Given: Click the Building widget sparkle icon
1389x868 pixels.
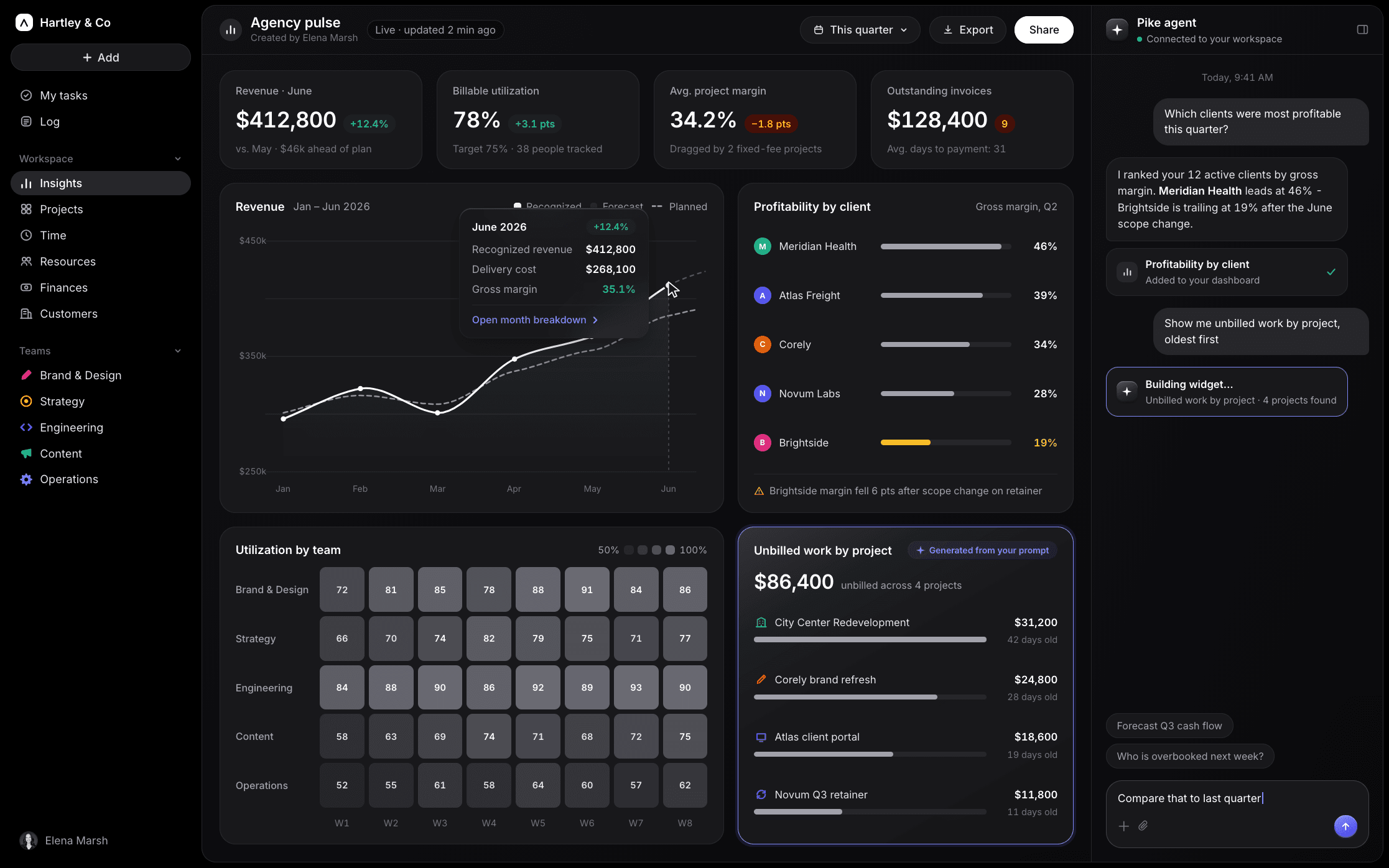Looking at the screenshot, I should tap(1127, 392).
